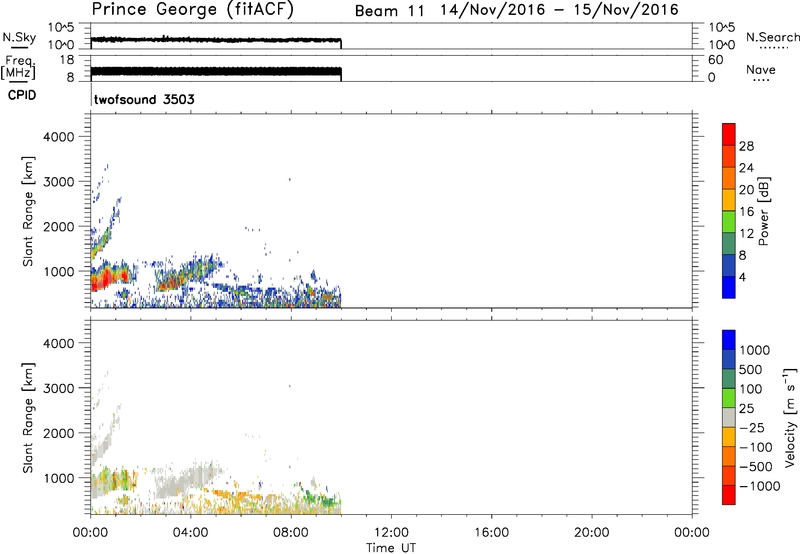Pick the yellow-orange 16–20 dB power segment
Image resolution: width=800 pixels, height=554 pixels.
(x=729, y=200)
